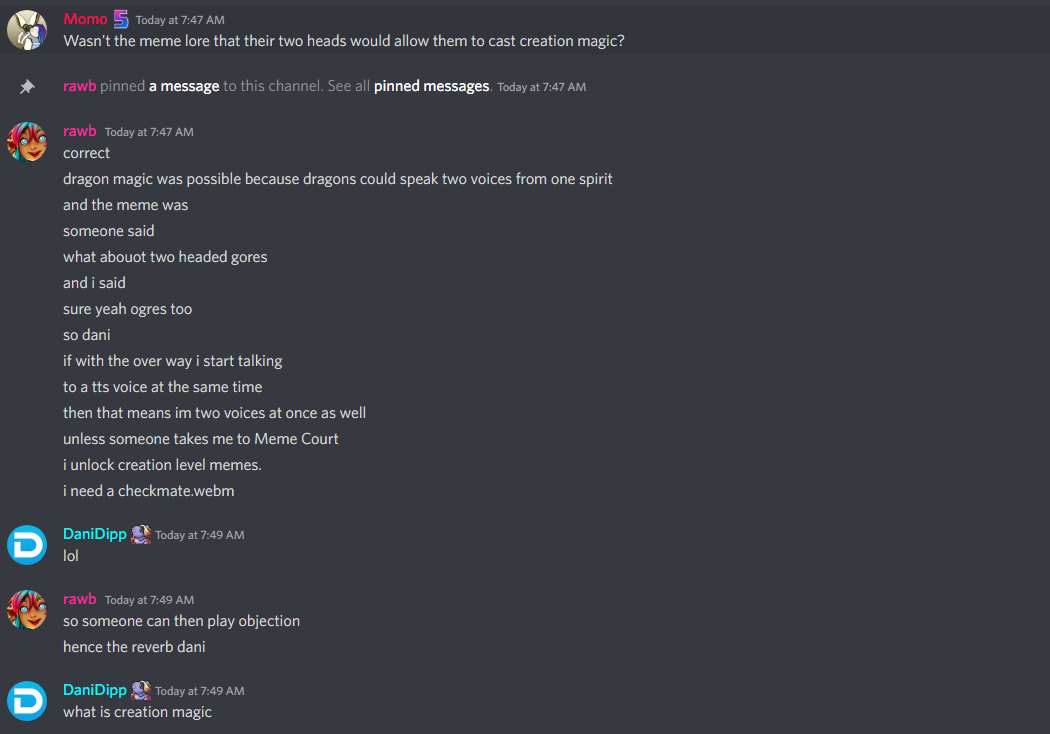
Task: Click DaniDipp's role badge by 'lol' message
Action: pos(141,534)
